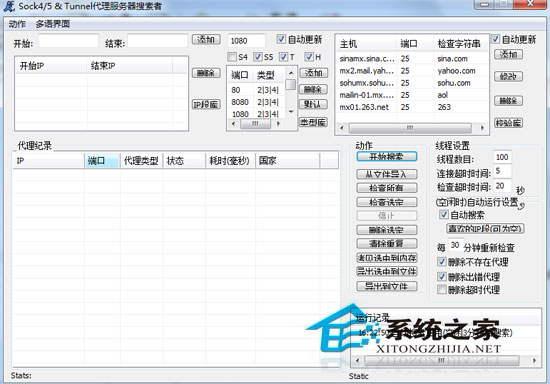Viewport: 550px width, 384px height.
Task: Select the sinamx.sina.c... host row
Action: click(412, 59)
